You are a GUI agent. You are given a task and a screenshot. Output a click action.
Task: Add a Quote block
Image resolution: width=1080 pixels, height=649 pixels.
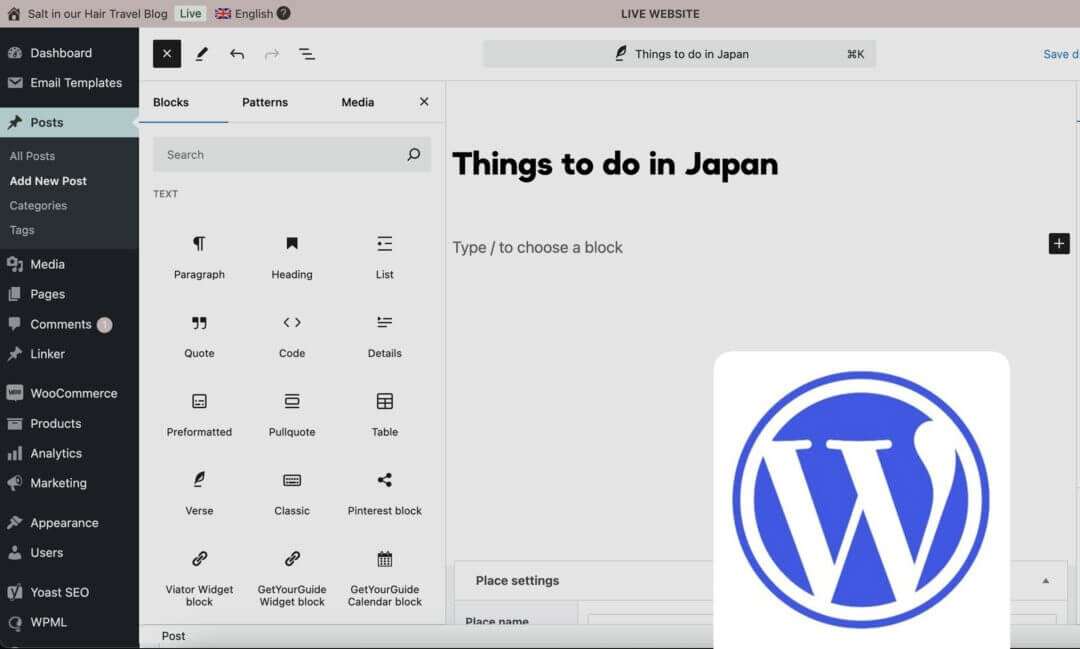[199, 335]
